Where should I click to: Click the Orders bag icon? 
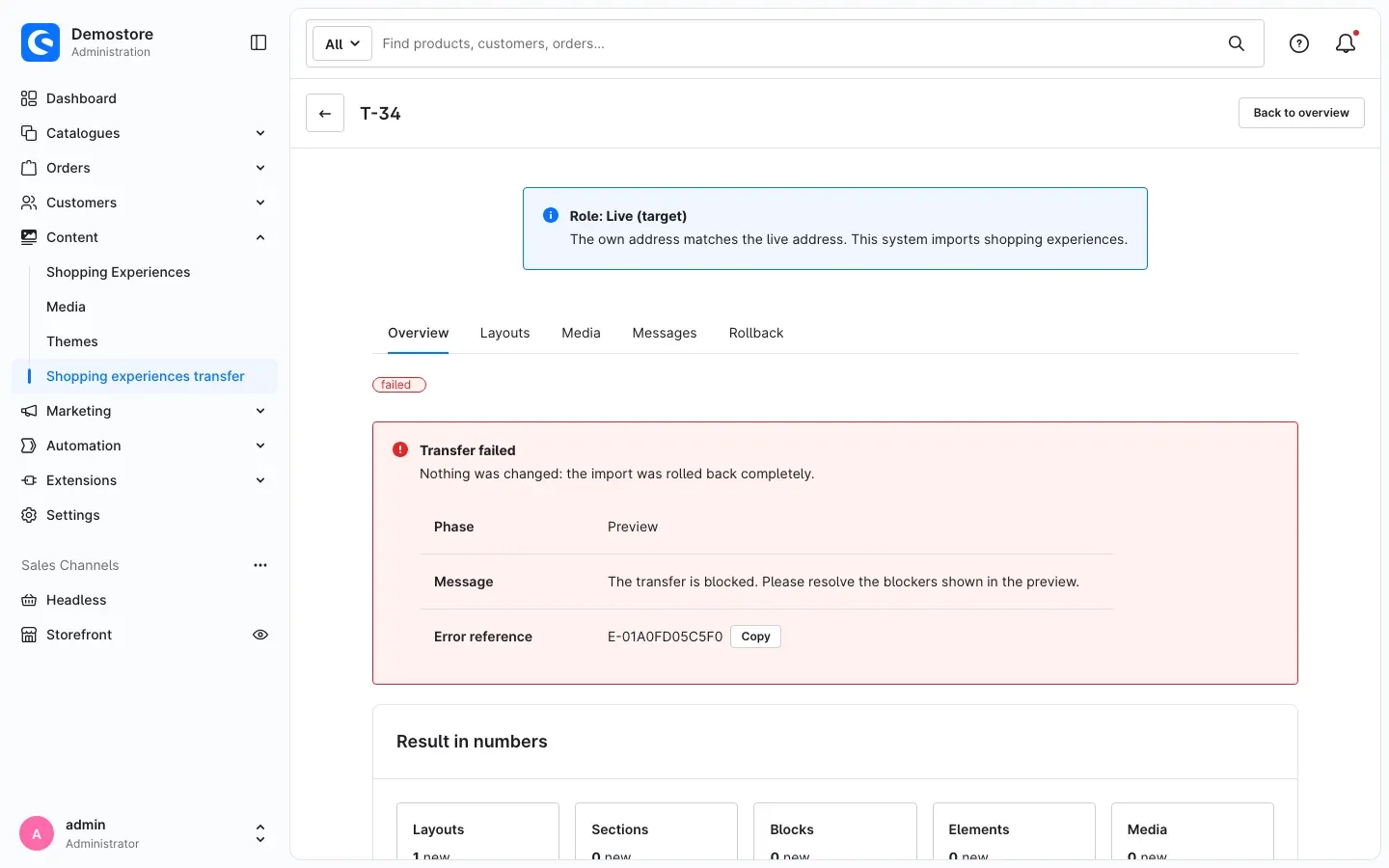pos(29,168)
